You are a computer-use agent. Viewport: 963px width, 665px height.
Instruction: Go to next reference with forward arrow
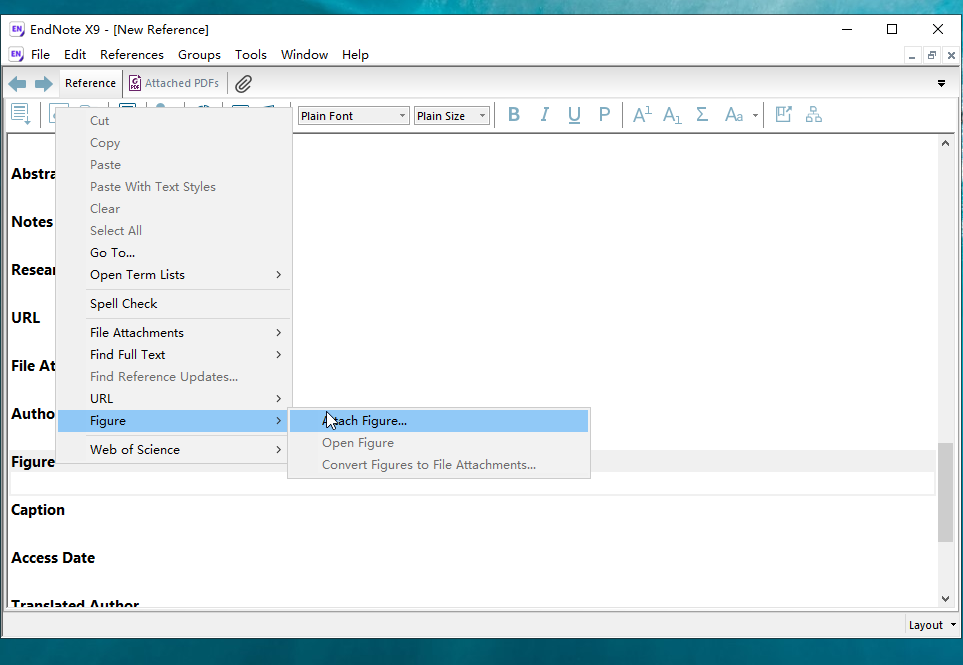(x=44, y=84)
